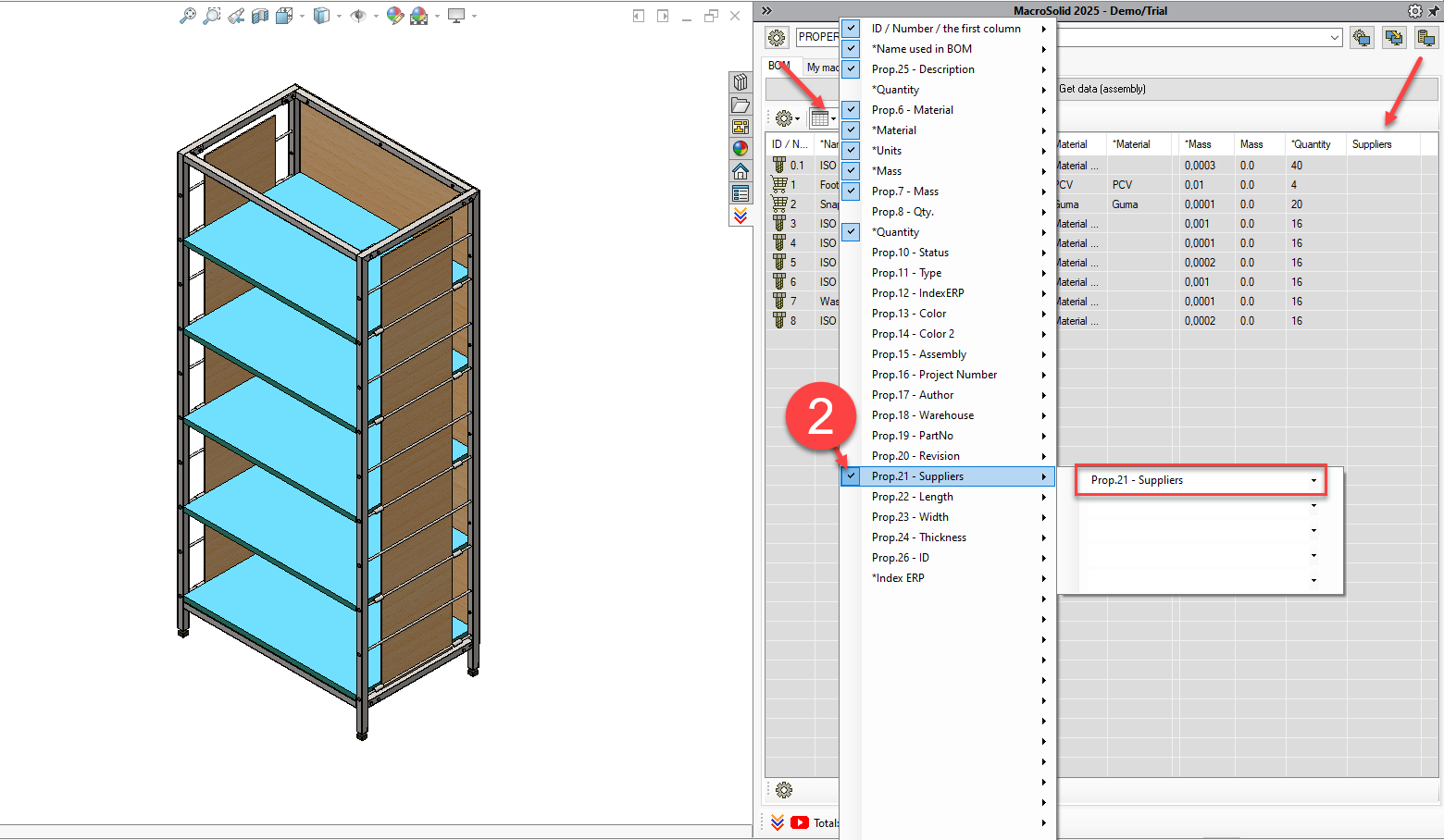Open the YouTube icon next to Totals

(x=800, y=822)
